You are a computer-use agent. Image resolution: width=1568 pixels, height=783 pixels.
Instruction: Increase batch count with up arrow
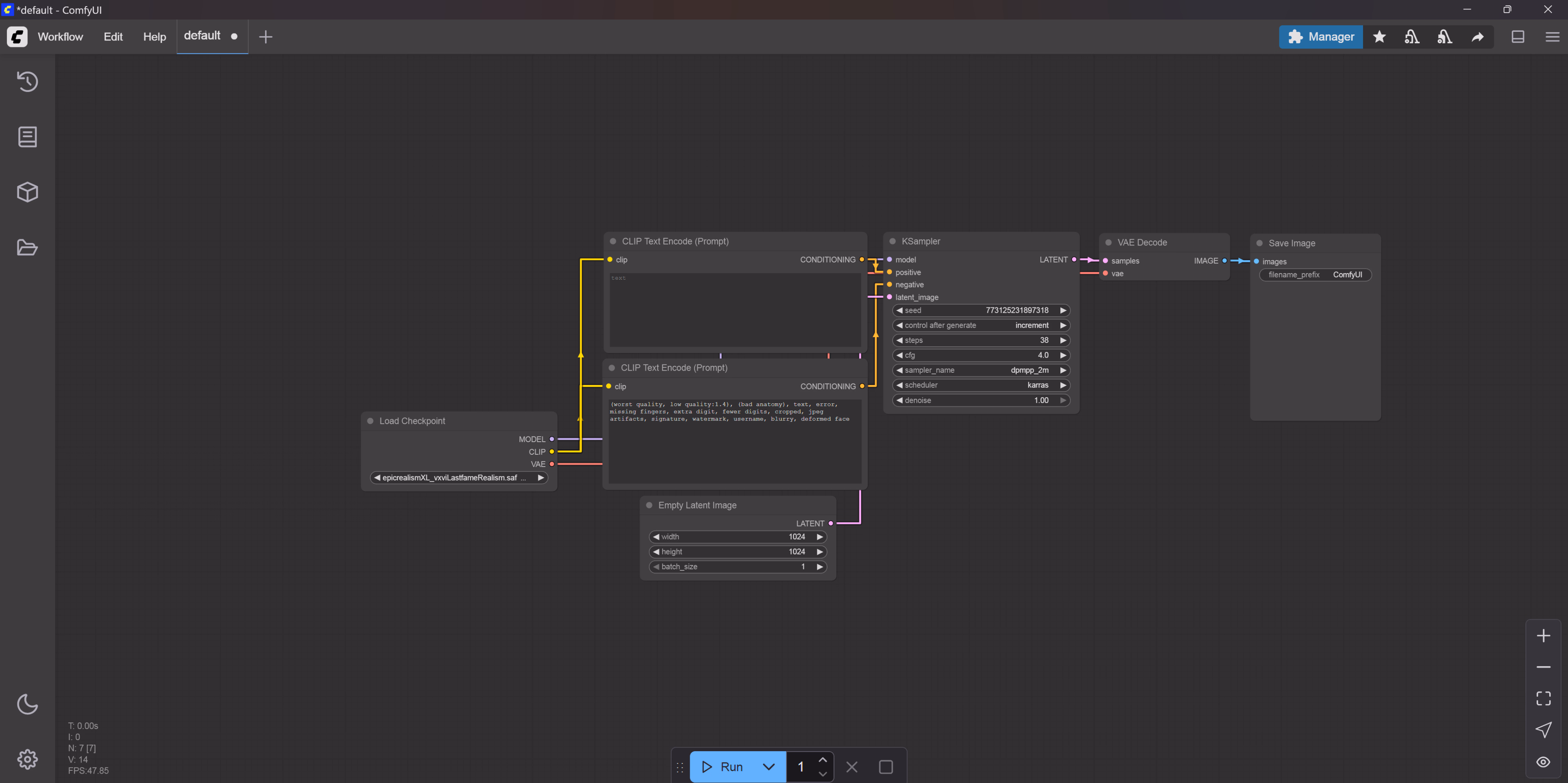pos(822,760)
